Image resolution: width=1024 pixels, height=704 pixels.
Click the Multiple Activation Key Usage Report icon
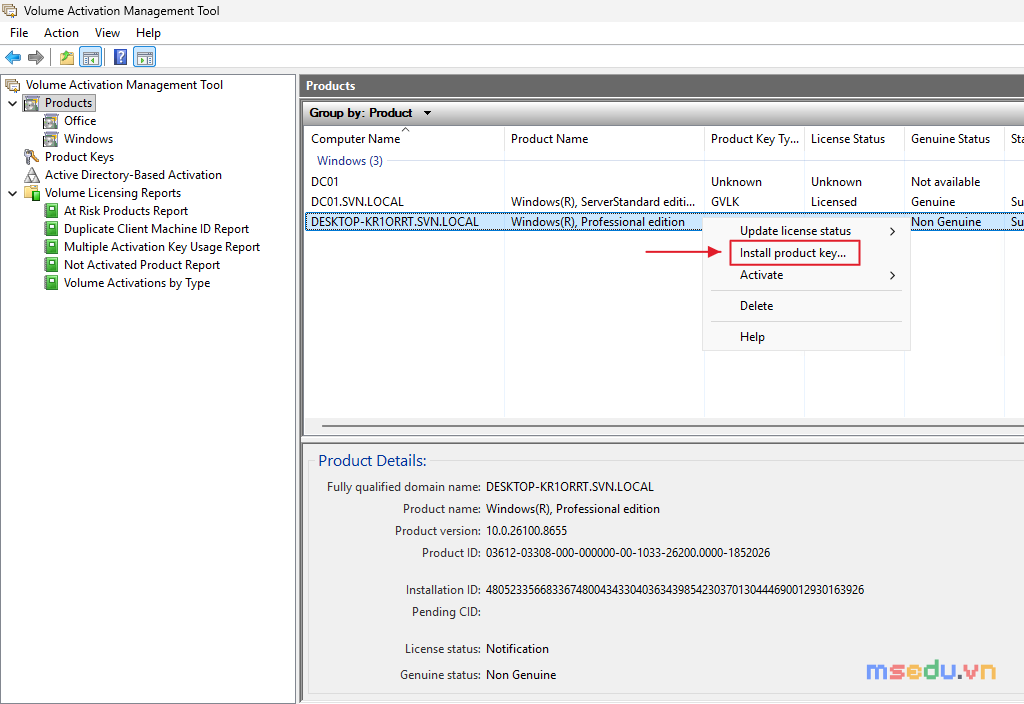[x=51, y=247]
